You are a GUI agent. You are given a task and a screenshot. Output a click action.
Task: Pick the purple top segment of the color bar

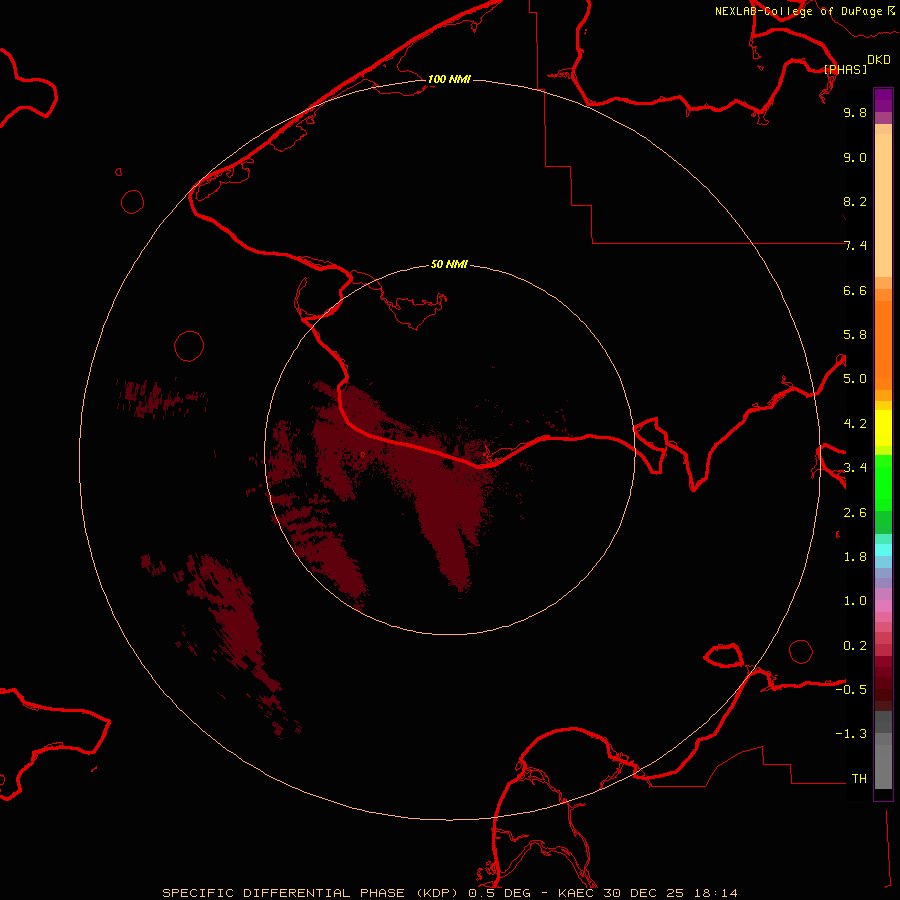(883, 100)
